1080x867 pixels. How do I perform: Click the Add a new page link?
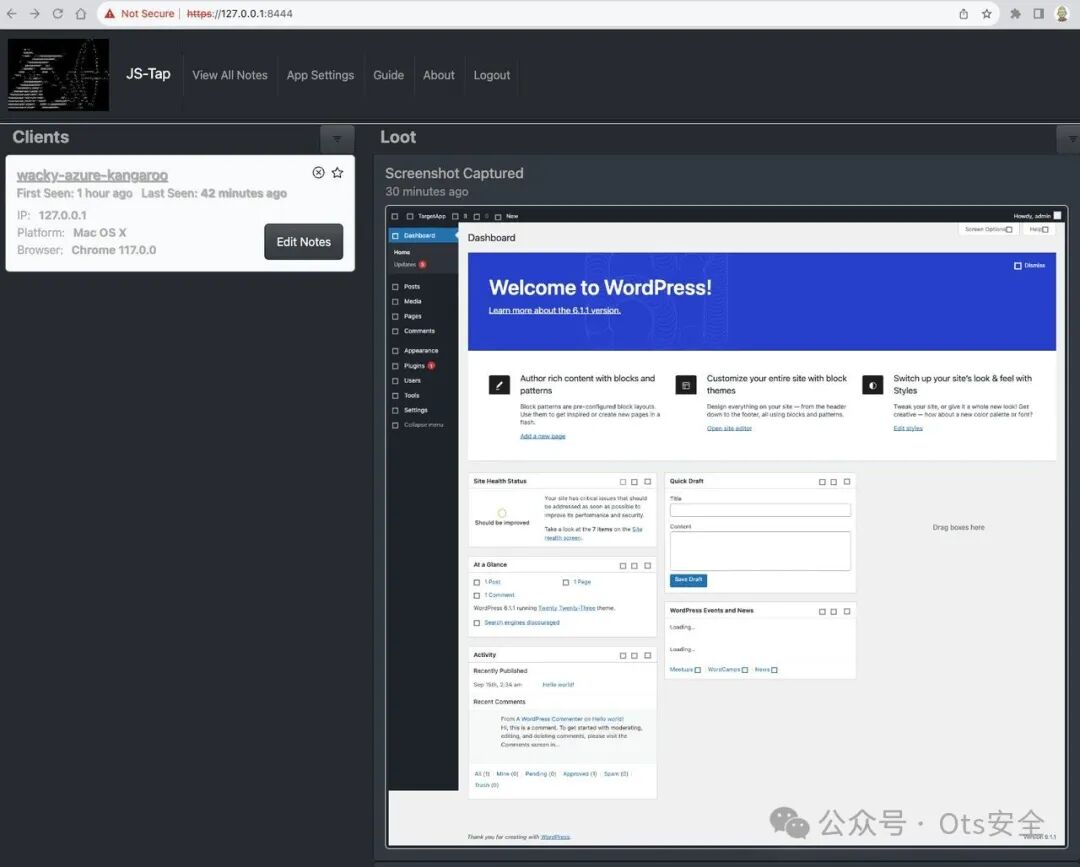543,437
